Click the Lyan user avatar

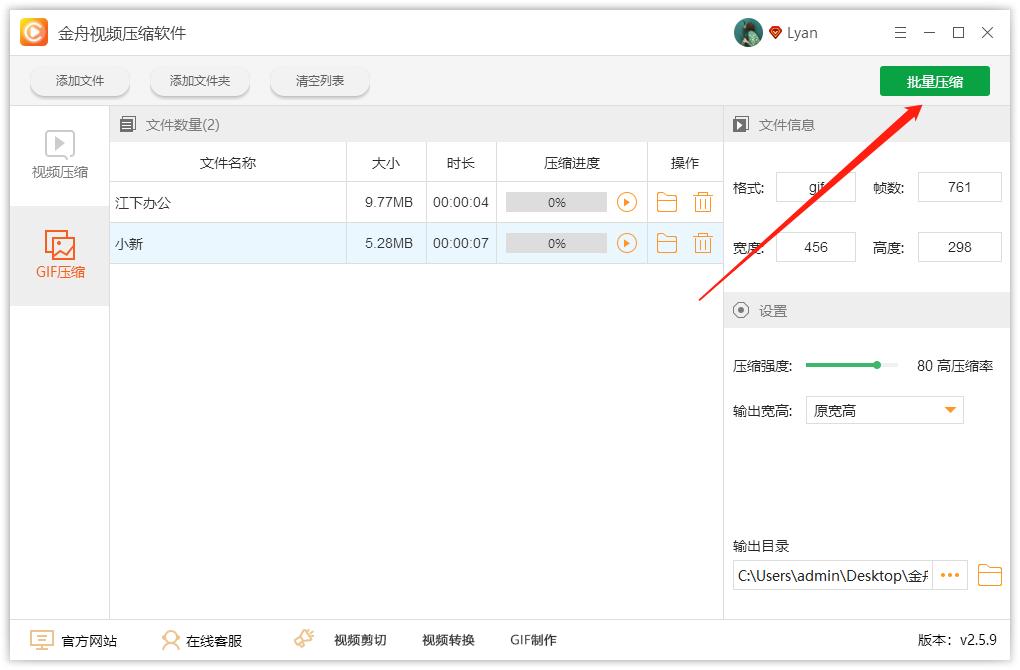pyautogui.click(x=748, y=33)
